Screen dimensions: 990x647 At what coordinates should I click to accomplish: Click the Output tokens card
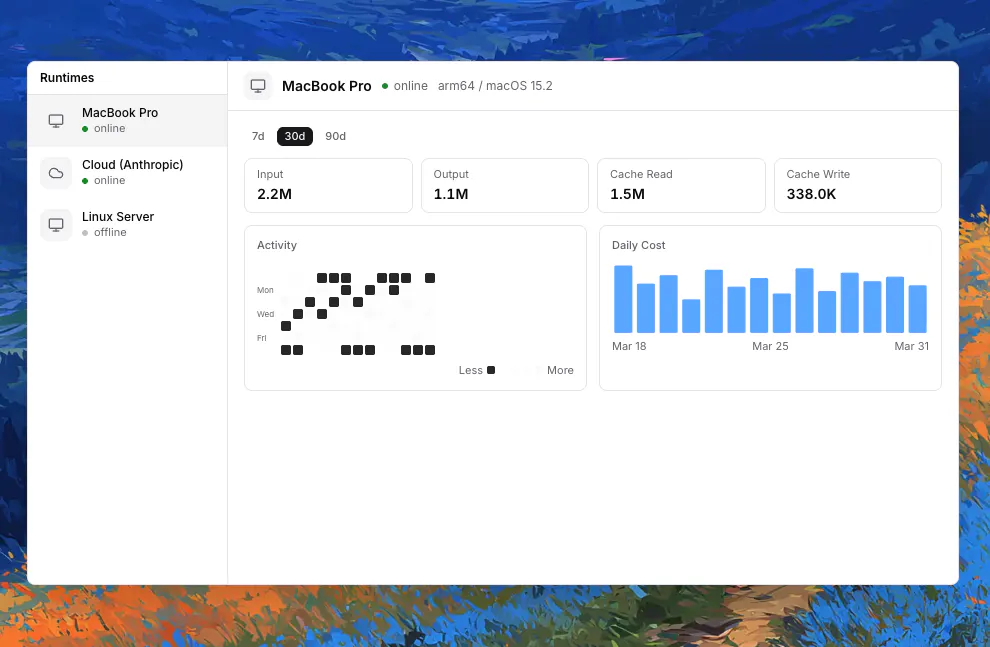(504, 186)
